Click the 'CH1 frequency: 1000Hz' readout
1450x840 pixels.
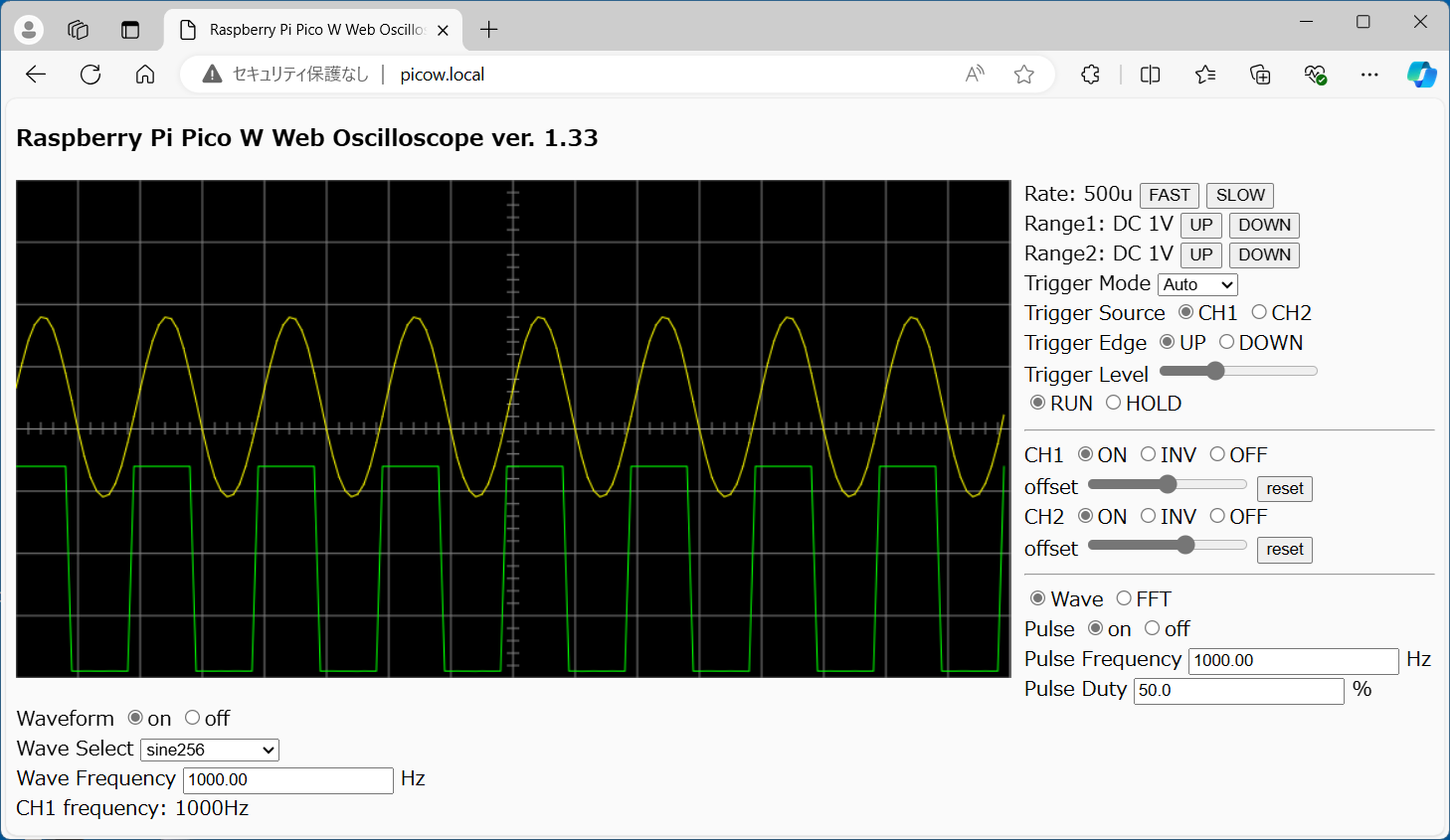point(132,808)
